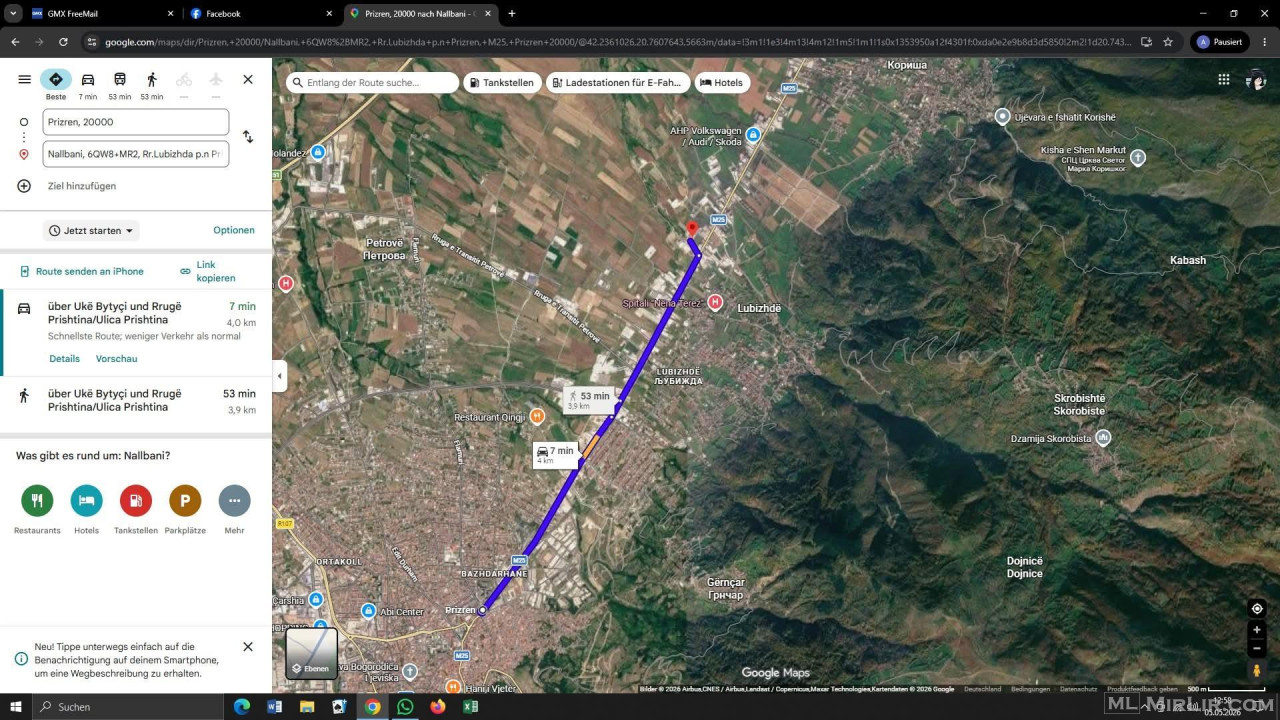Open the Parkplätze nearby category
The image size is (1280, 720).
[185, 500]
